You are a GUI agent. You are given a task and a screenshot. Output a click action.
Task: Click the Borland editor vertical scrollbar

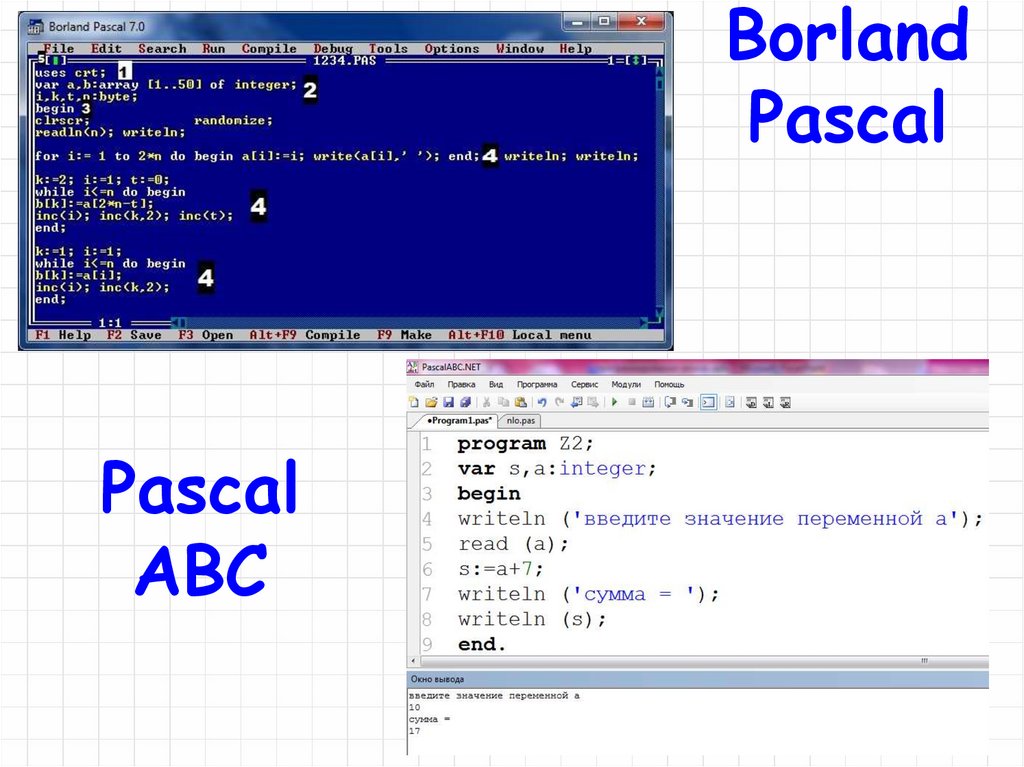pyautogui.click(x=659, y=191)
